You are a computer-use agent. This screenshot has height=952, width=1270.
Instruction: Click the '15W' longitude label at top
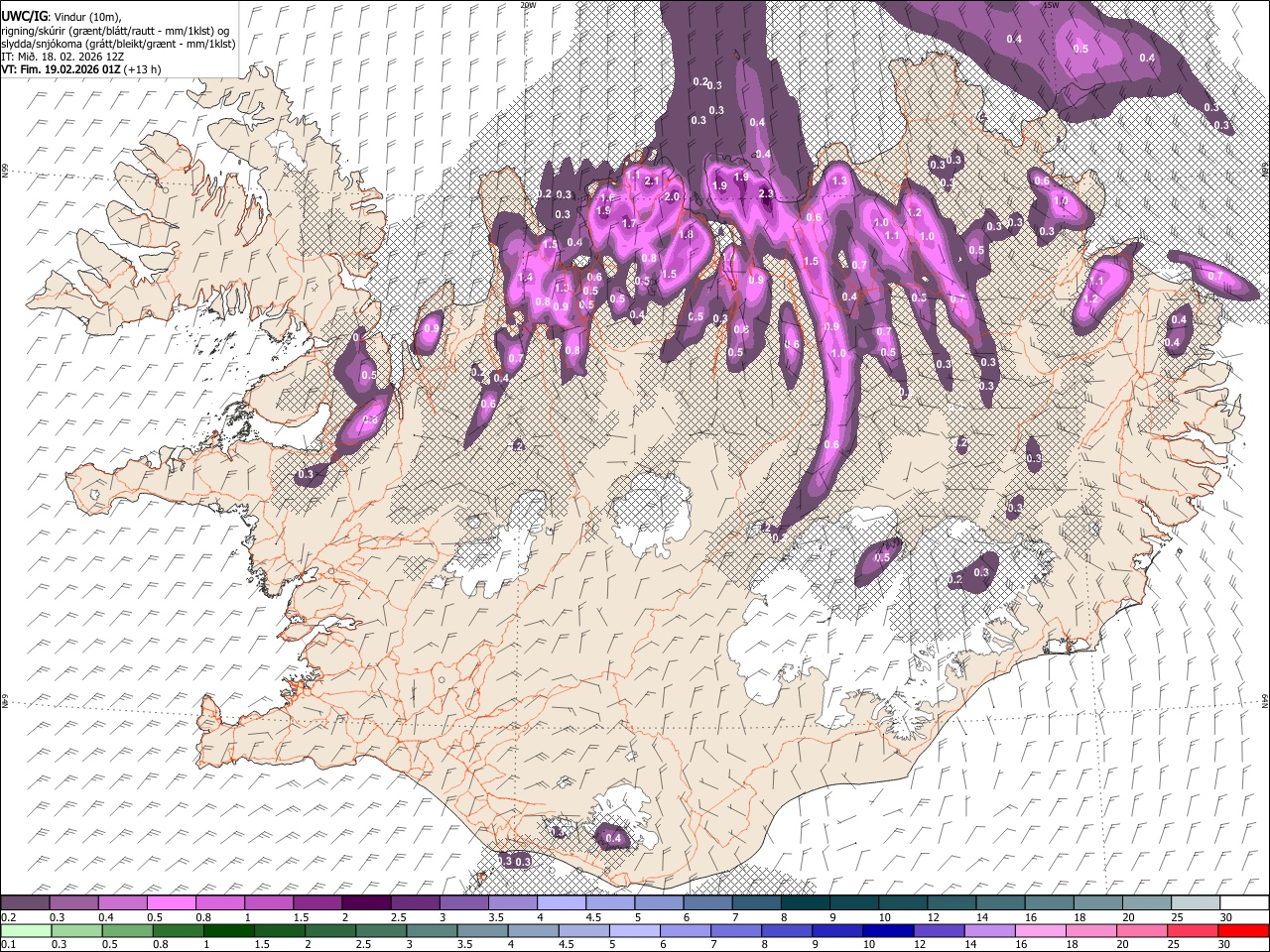[1052, 5]
